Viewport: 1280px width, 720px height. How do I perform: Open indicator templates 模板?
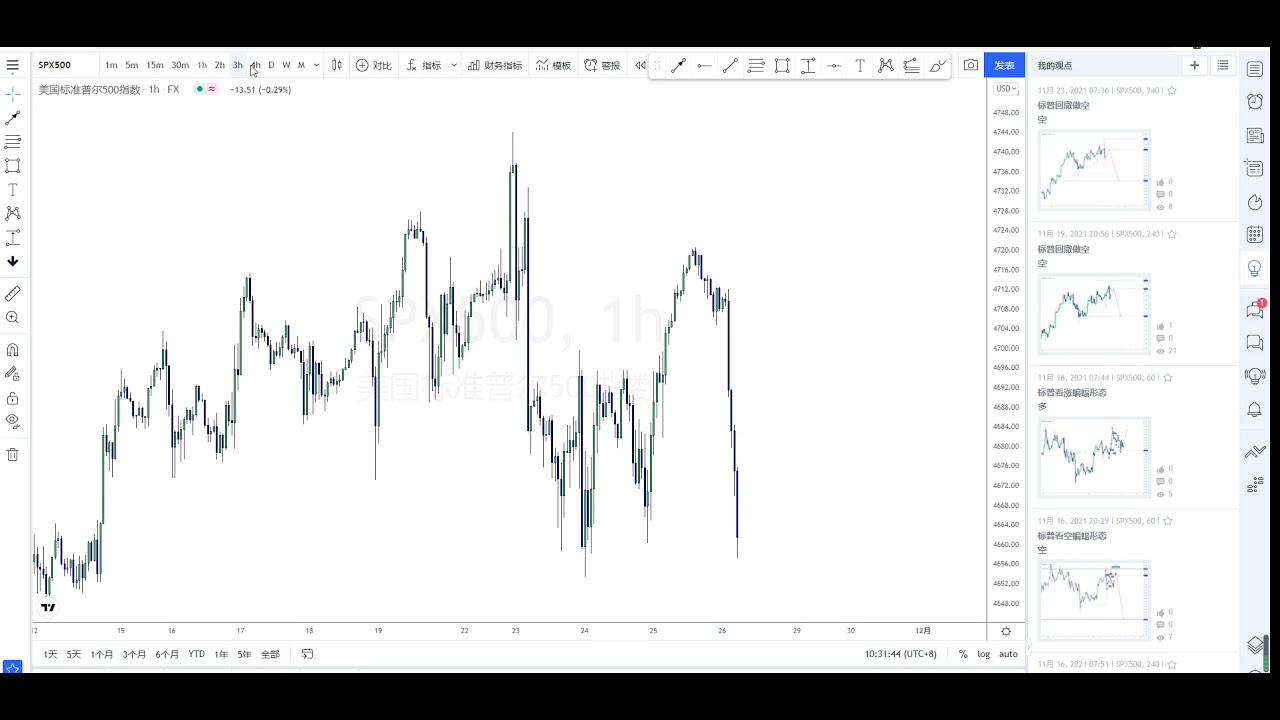pos(553,65)
